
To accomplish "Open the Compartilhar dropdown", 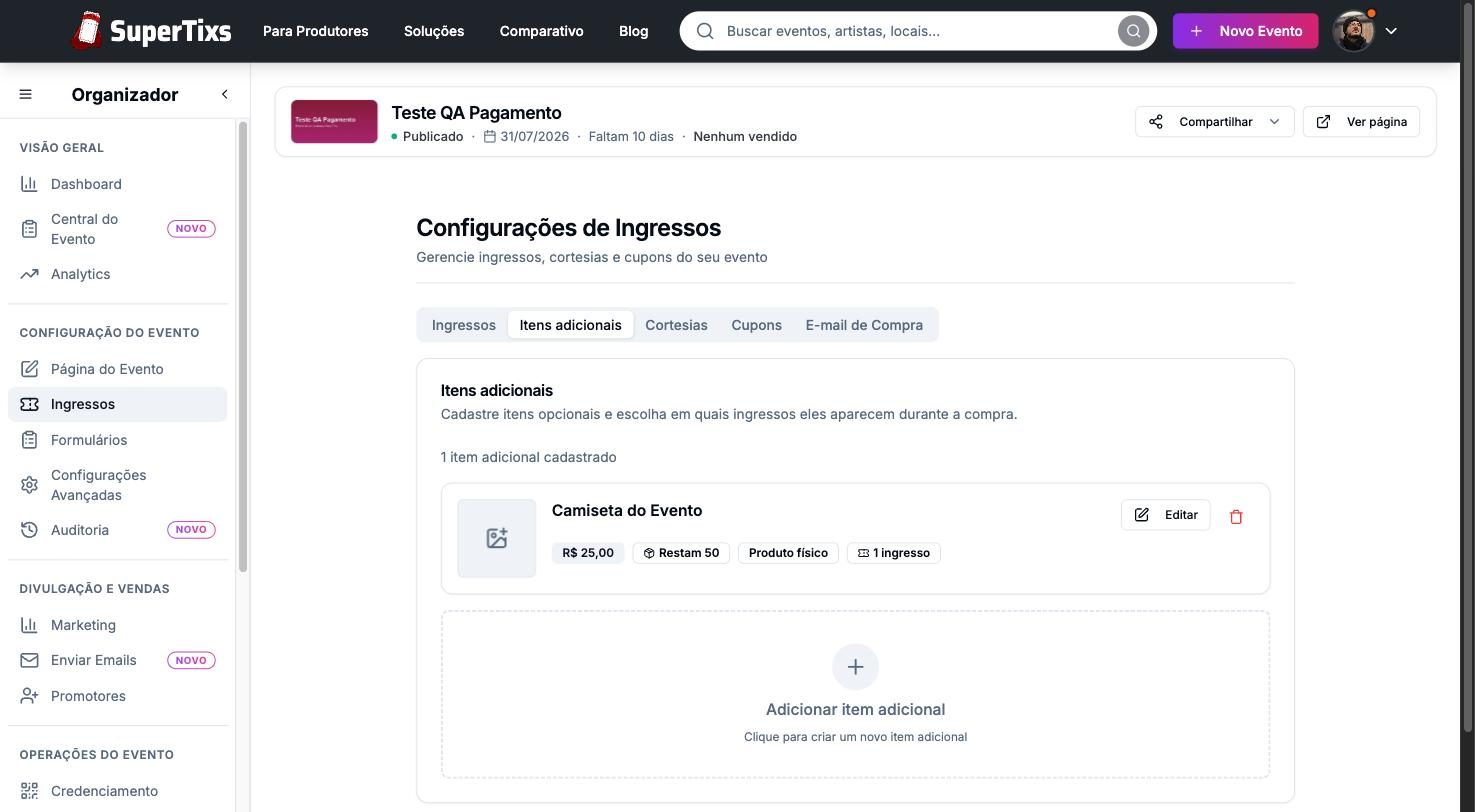I will (x=1215, y=122).
